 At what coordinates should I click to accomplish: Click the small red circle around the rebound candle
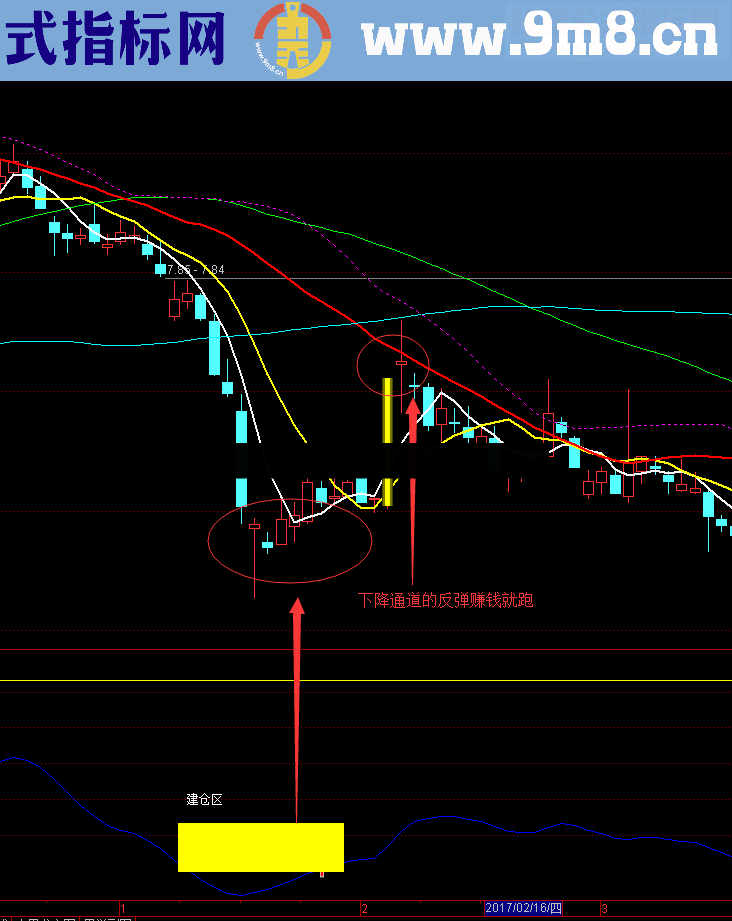point(393,362)
